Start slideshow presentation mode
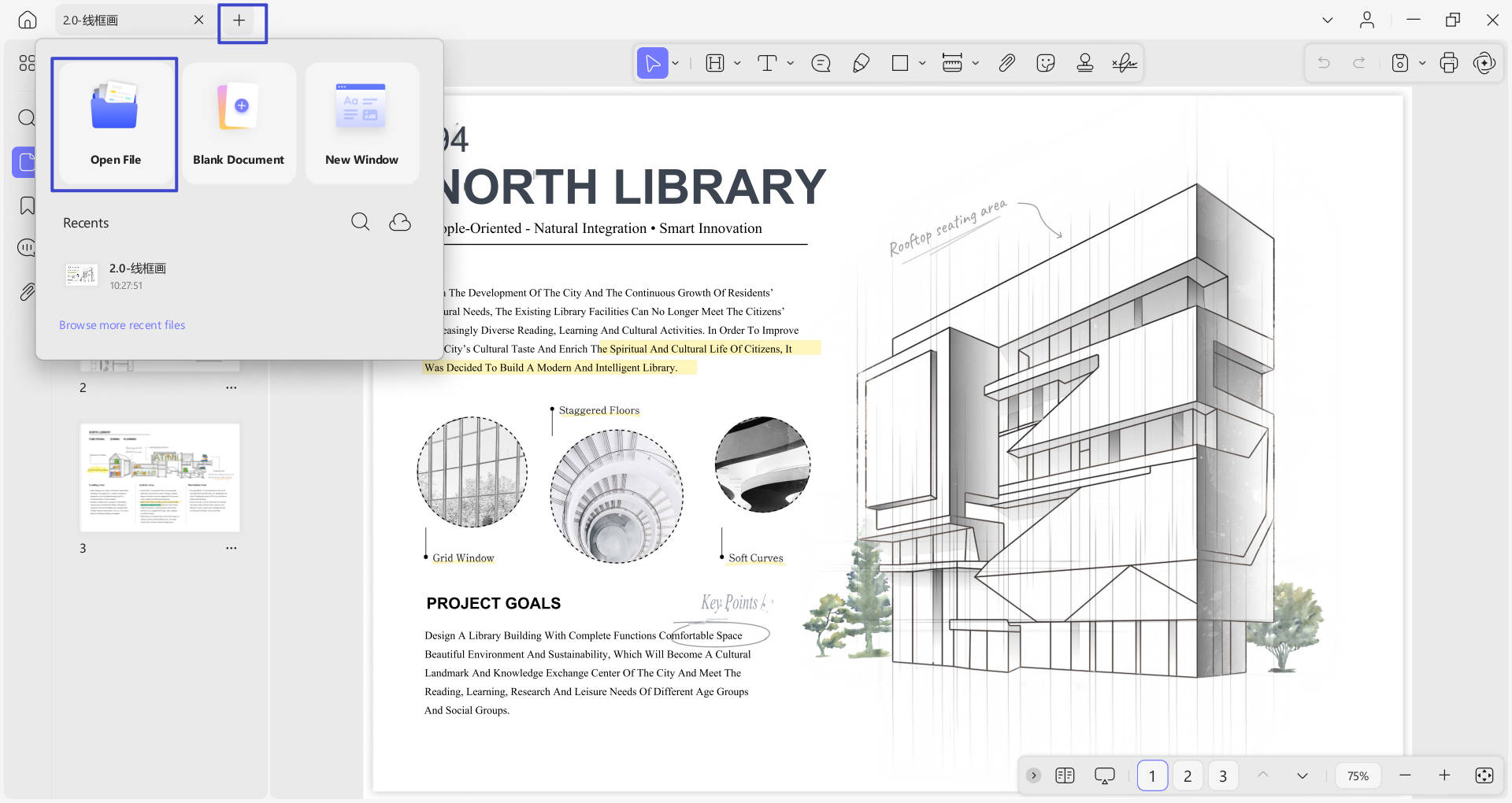Image resolution: width=1512 pixels, height=803 pixels. pos(1105,775)
